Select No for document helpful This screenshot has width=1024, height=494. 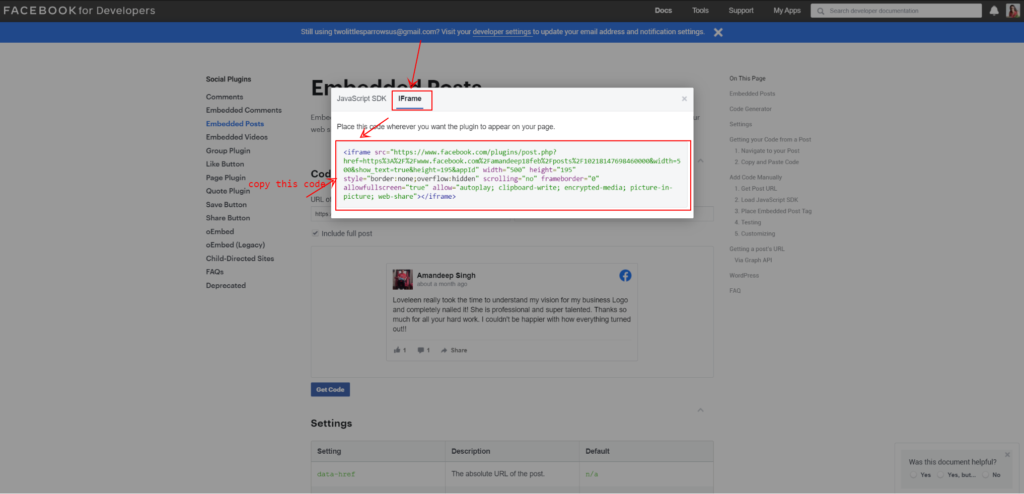pyautogui.click(x=985, y=475)
